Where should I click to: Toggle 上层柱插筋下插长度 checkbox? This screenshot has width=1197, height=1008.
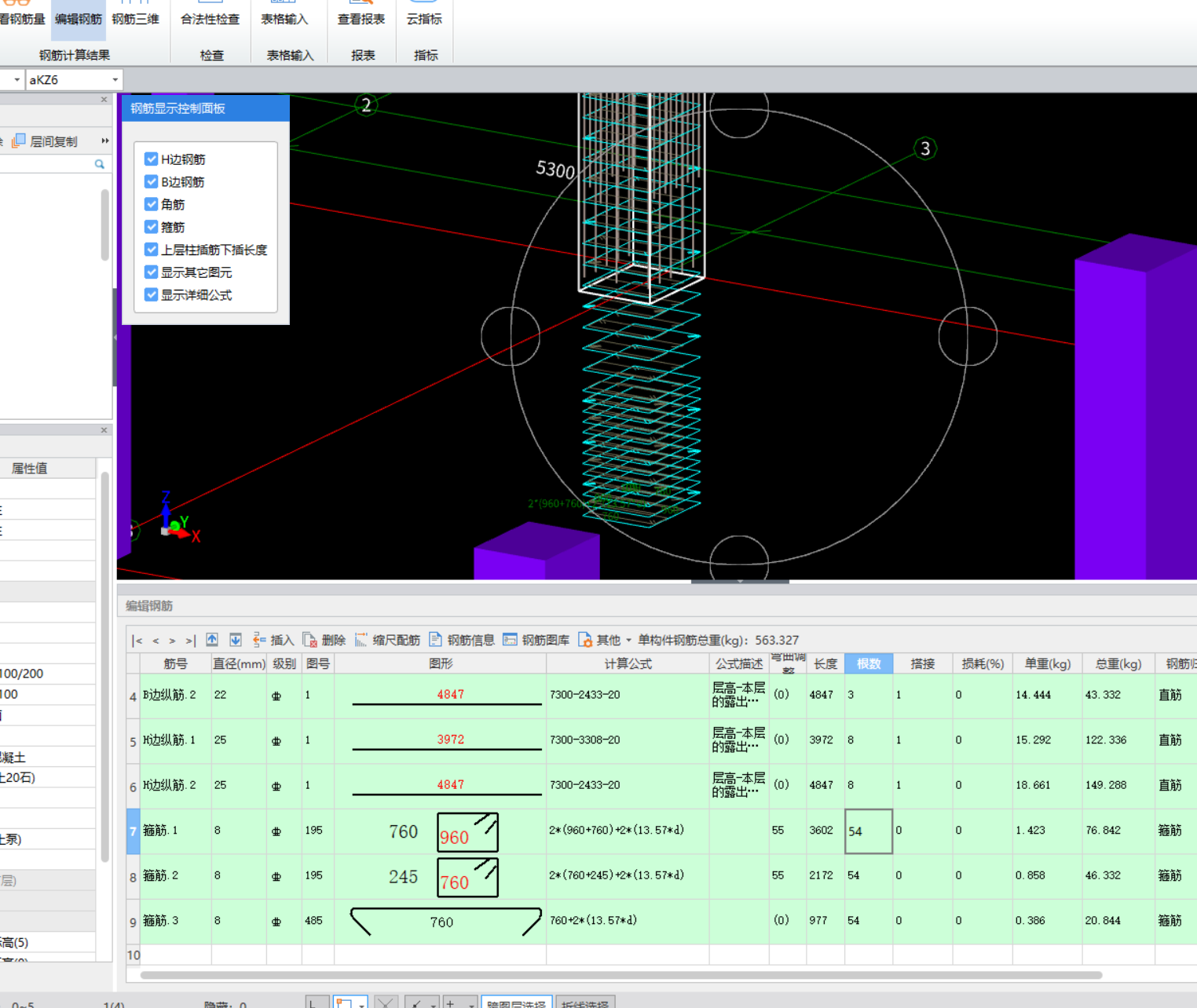tap(152, 250)
